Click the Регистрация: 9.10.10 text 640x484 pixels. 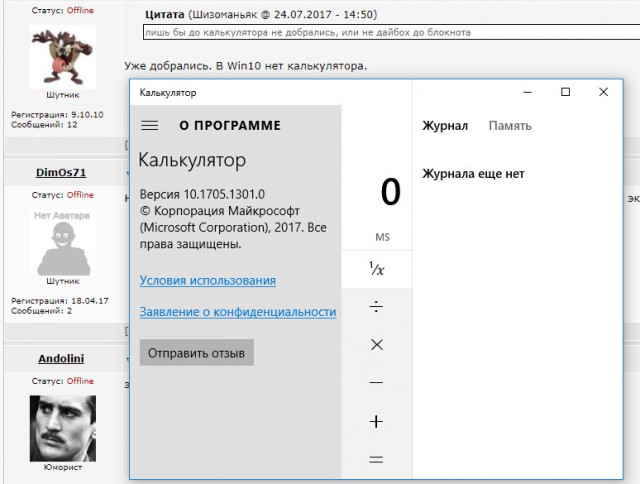(x=57, y=115)
